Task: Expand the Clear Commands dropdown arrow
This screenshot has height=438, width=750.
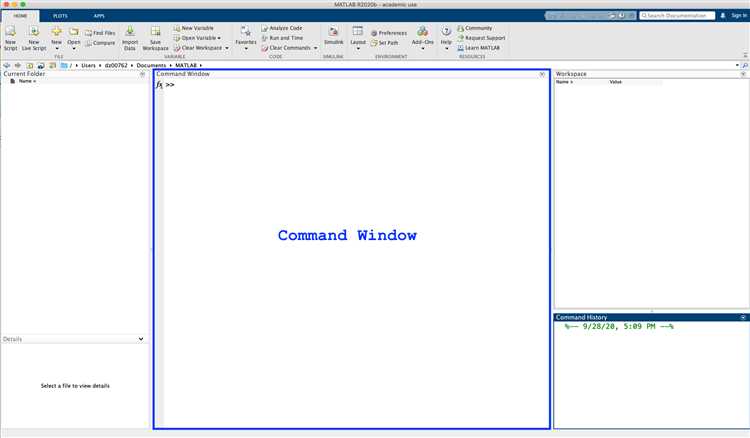Action: pos(315,48)
